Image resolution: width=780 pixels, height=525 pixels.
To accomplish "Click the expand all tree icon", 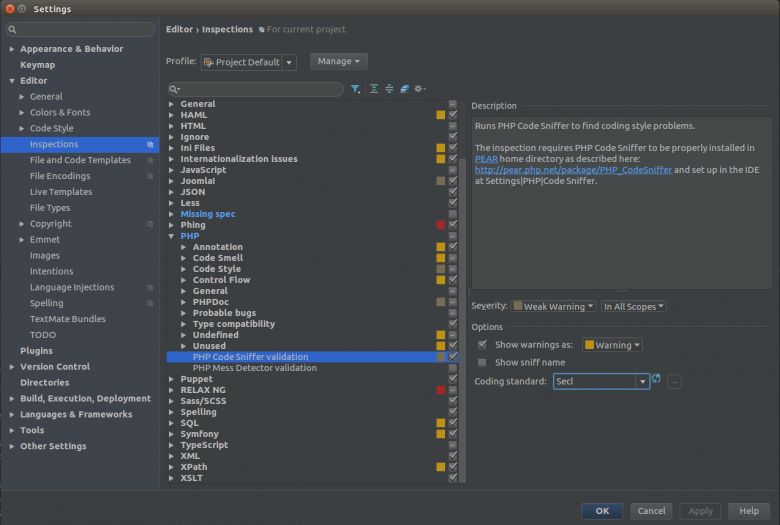I will coord(374,89).
